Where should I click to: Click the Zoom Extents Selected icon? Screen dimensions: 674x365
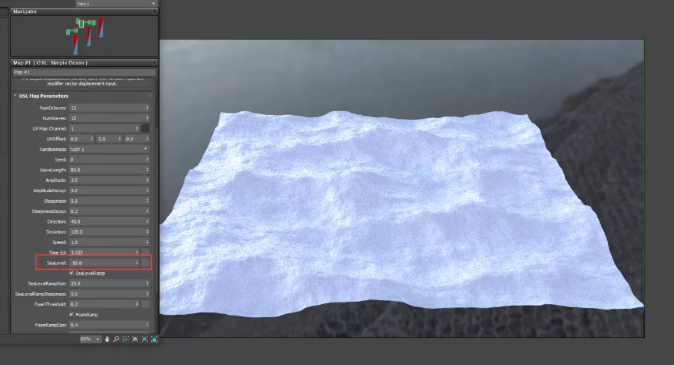(144, 339)
